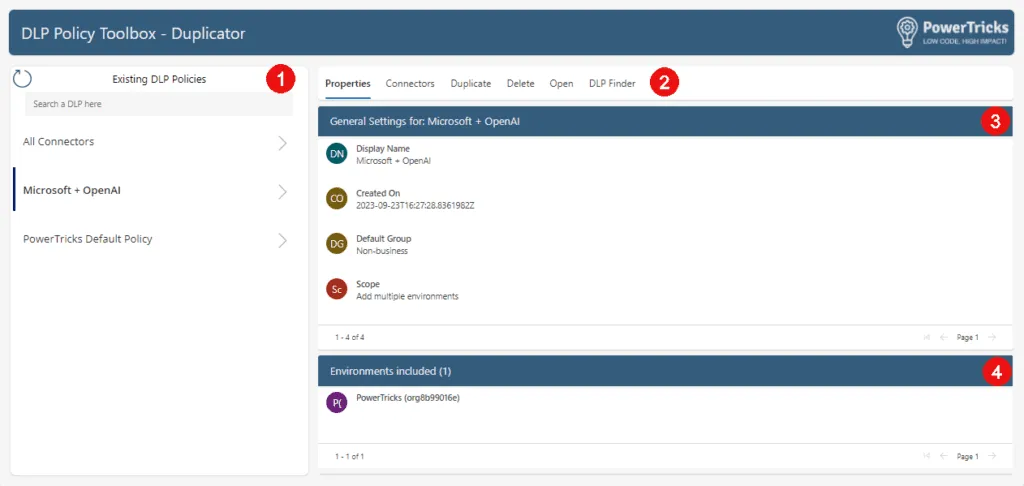
Task: Click the Created On timestamp value
Action: coord(415,206)
